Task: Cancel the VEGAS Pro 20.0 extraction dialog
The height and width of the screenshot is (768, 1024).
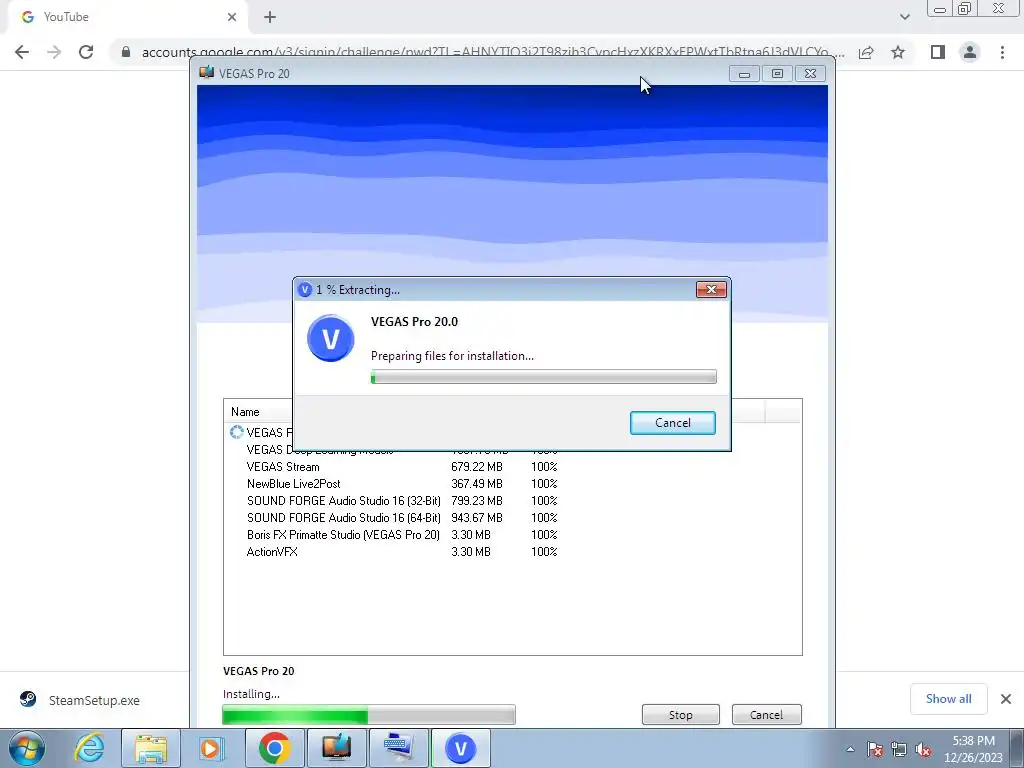Action: click(672, 423)
